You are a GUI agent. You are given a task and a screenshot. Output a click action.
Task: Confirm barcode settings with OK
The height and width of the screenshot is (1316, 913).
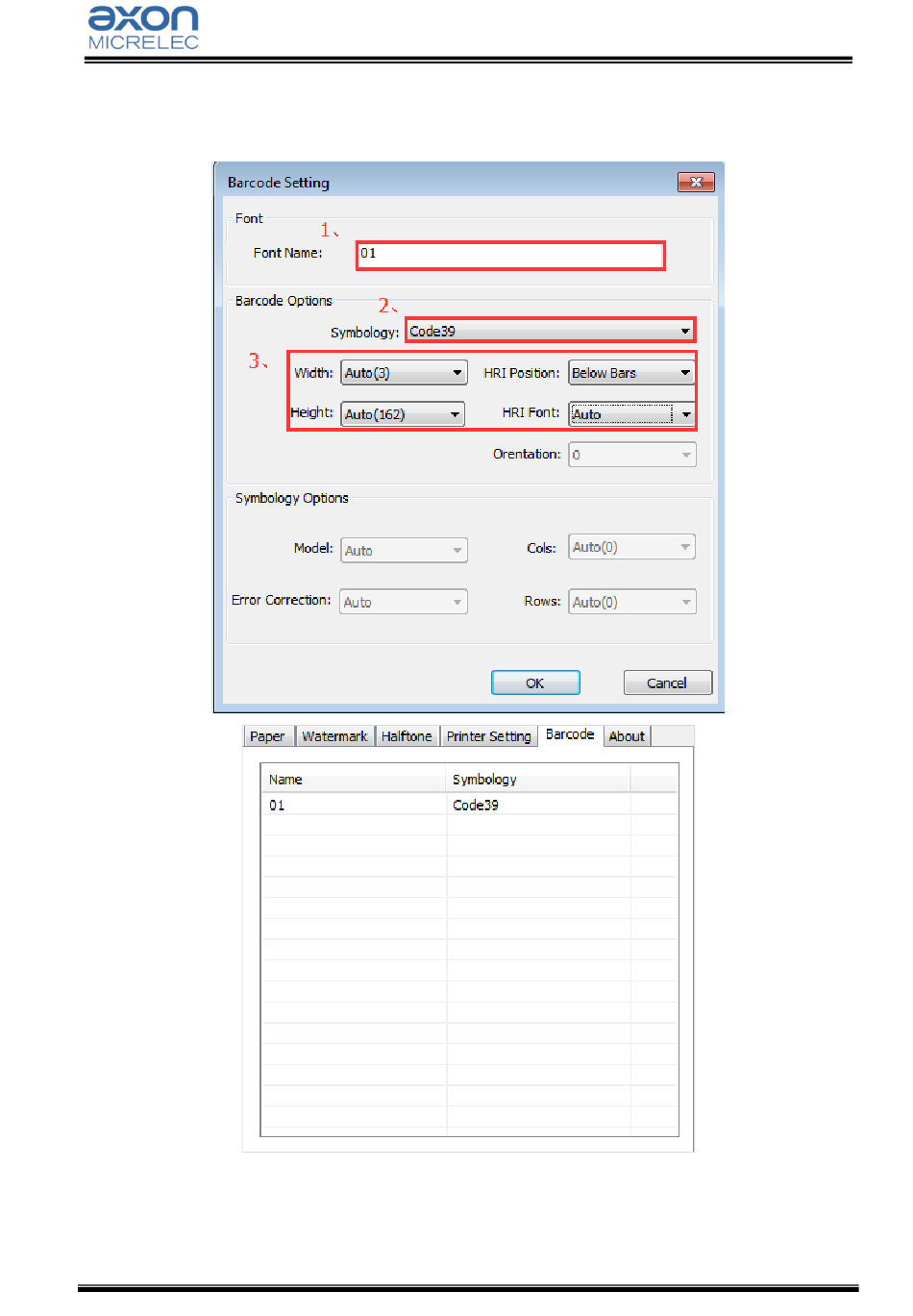pyautogui.click(x=535, y=683)
